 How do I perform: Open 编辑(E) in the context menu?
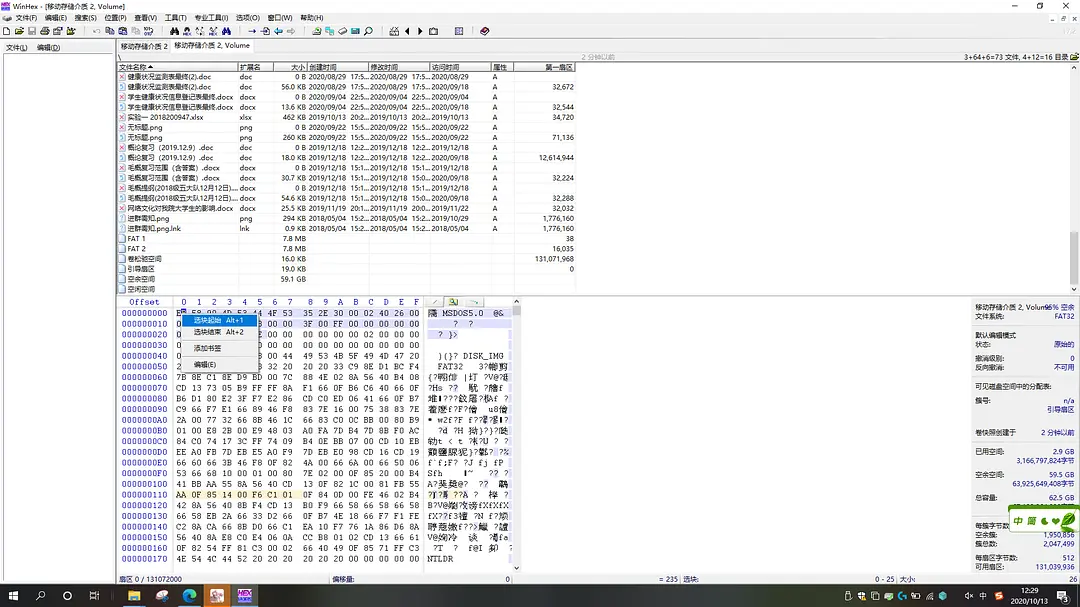click(205, 364)
